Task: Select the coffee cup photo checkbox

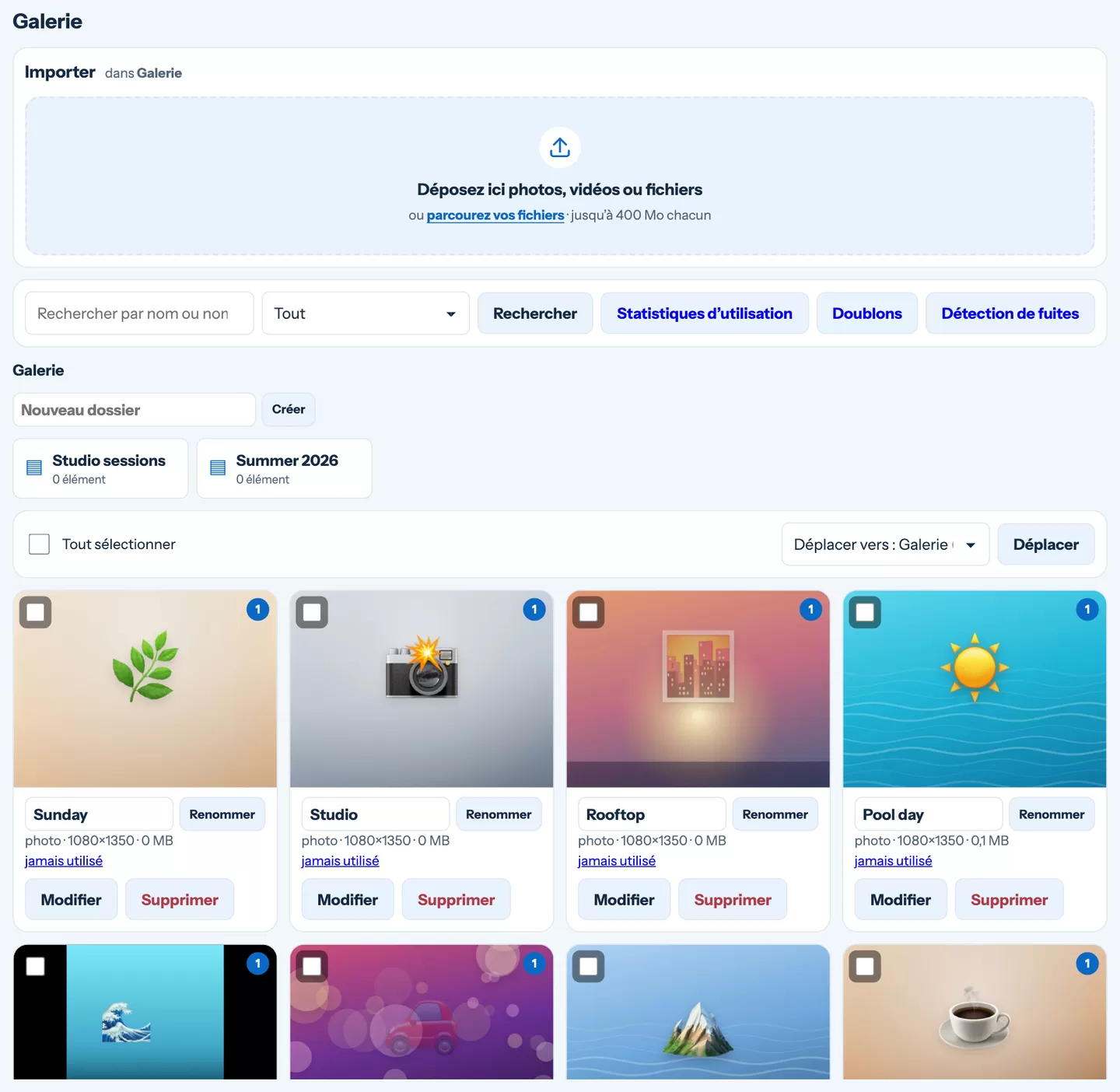Action: [865, 967]
